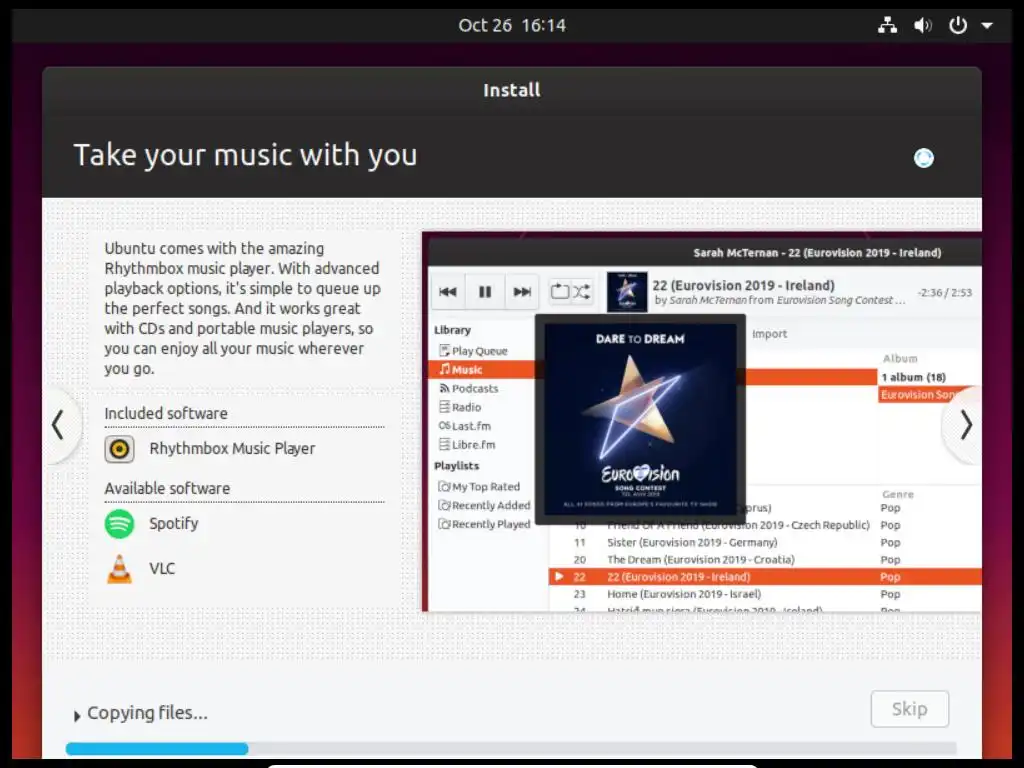Click the installation progress bar

click(511, 748)
